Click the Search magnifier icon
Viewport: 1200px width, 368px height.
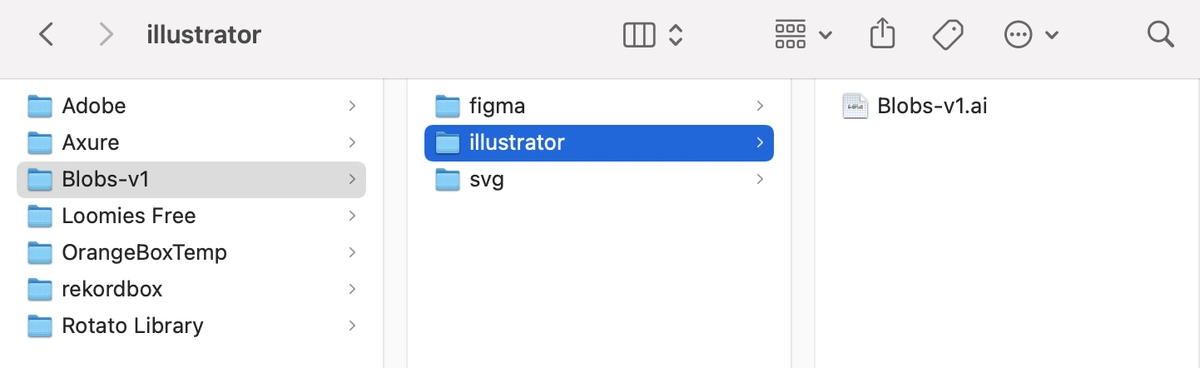click(x=1160, y=35)
